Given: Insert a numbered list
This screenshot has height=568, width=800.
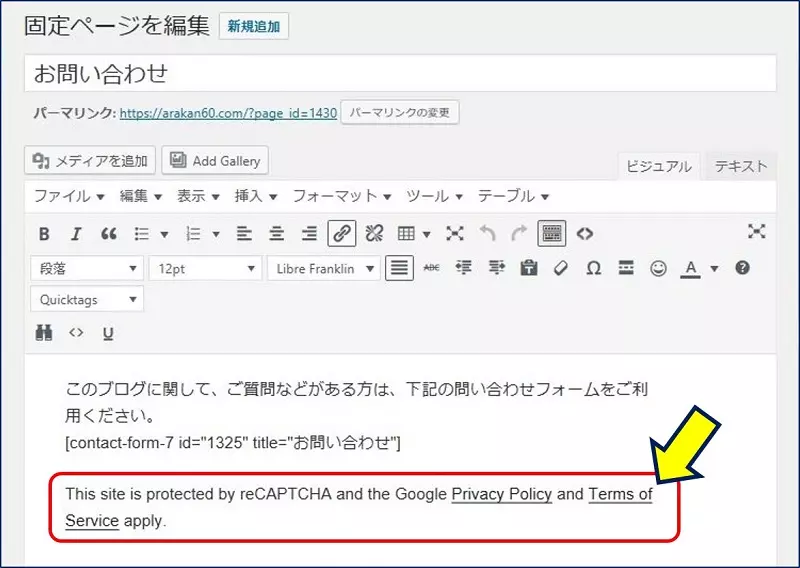Looking at the screenshot, I should (193, 234).
